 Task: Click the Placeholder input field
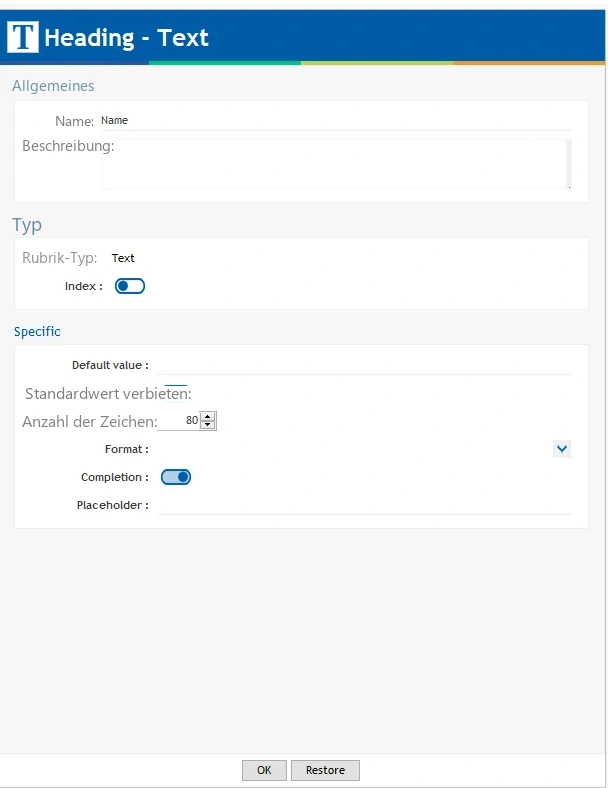(x=364, y=505)
